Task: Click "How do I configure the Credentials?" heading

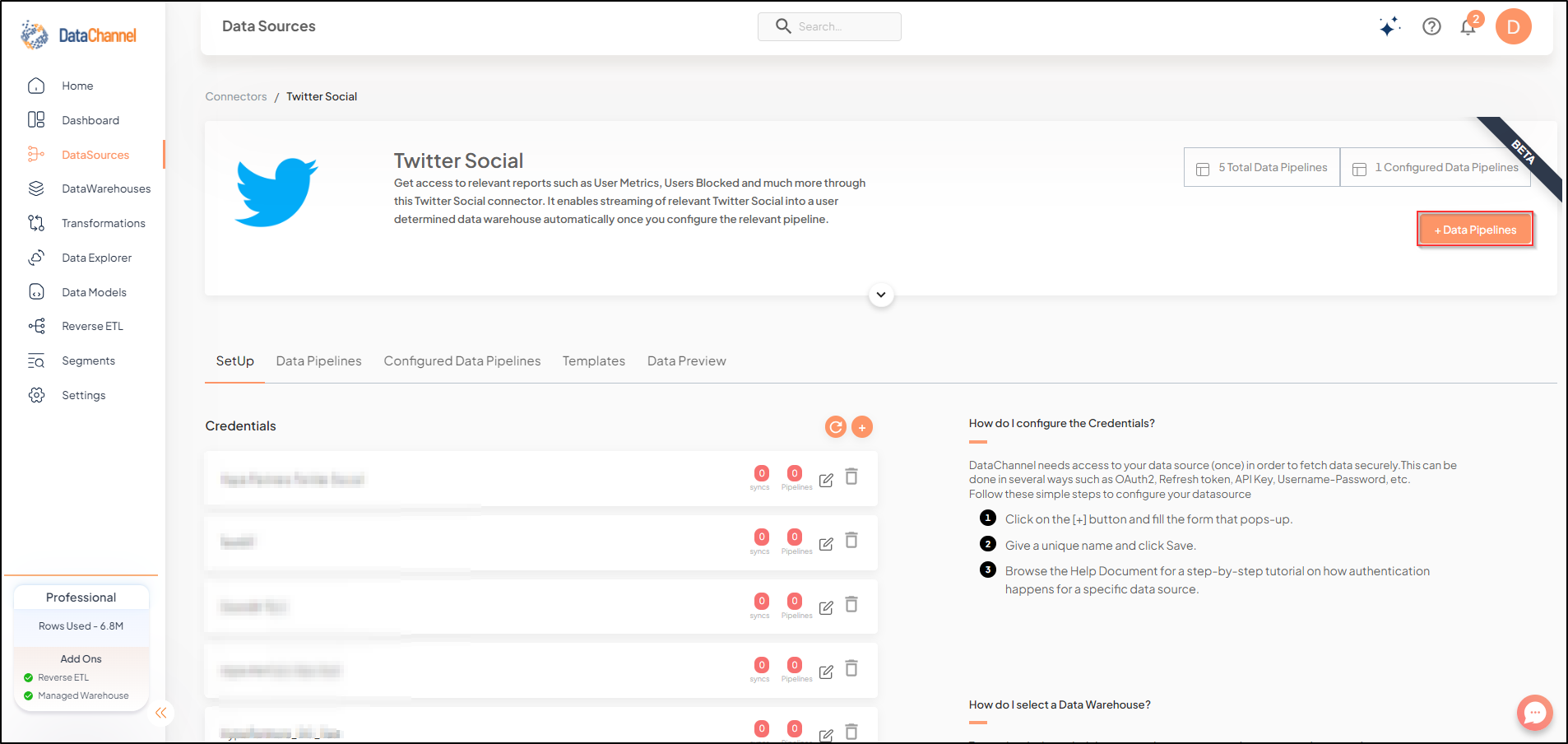Action: [x=1061, y=423]
